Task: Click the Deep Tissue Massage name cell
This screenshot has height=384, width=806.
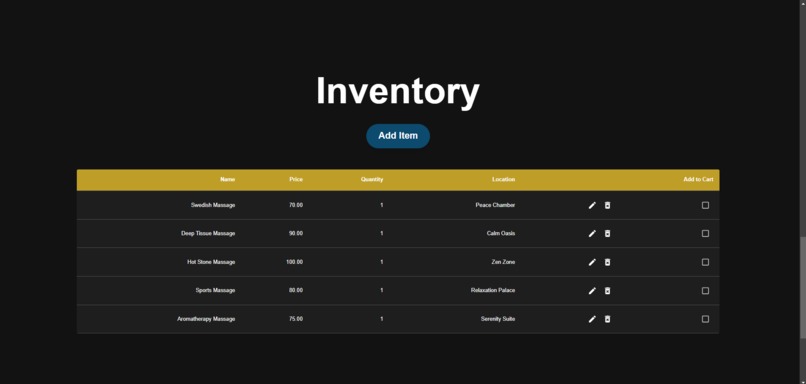Action: [x=208, y=233]
